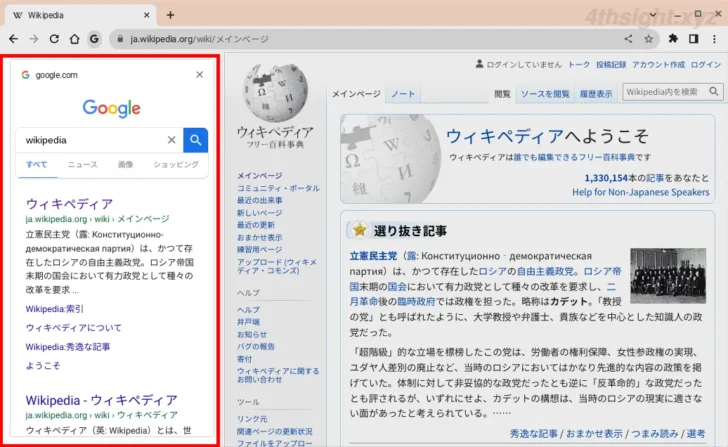
Task: Select the ニュース search tab
Action: pos(83,164)
